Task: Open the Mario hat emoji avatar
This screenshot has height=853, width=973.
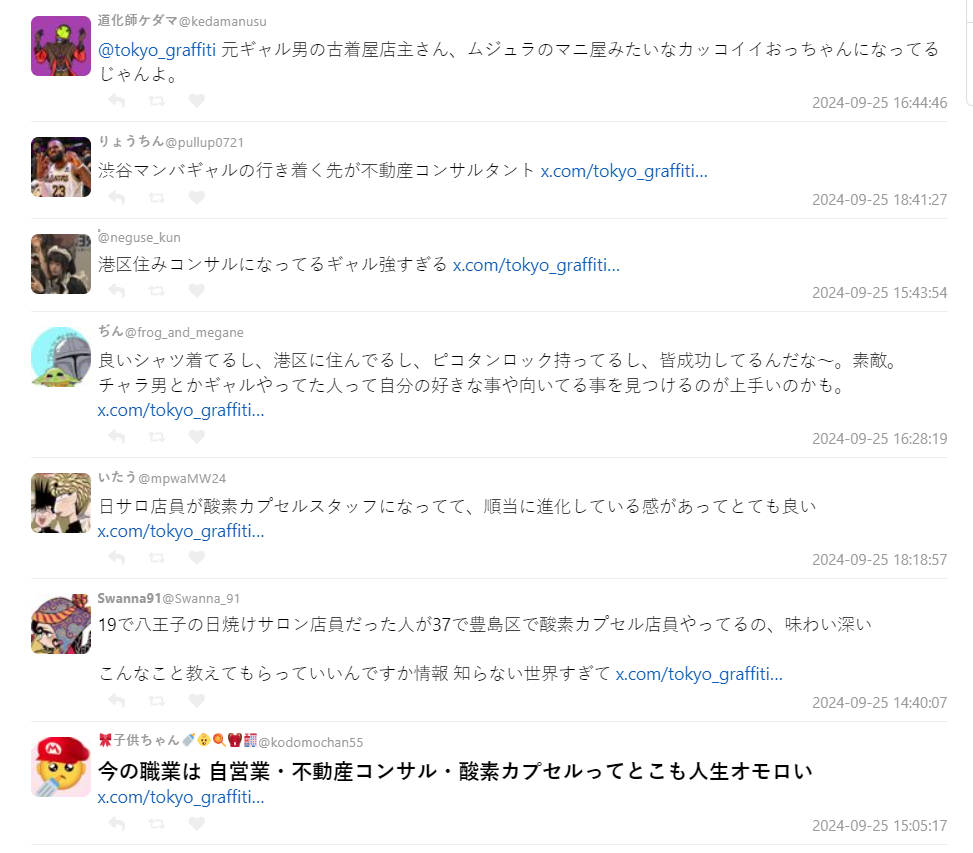Action: tap(61, 767)
